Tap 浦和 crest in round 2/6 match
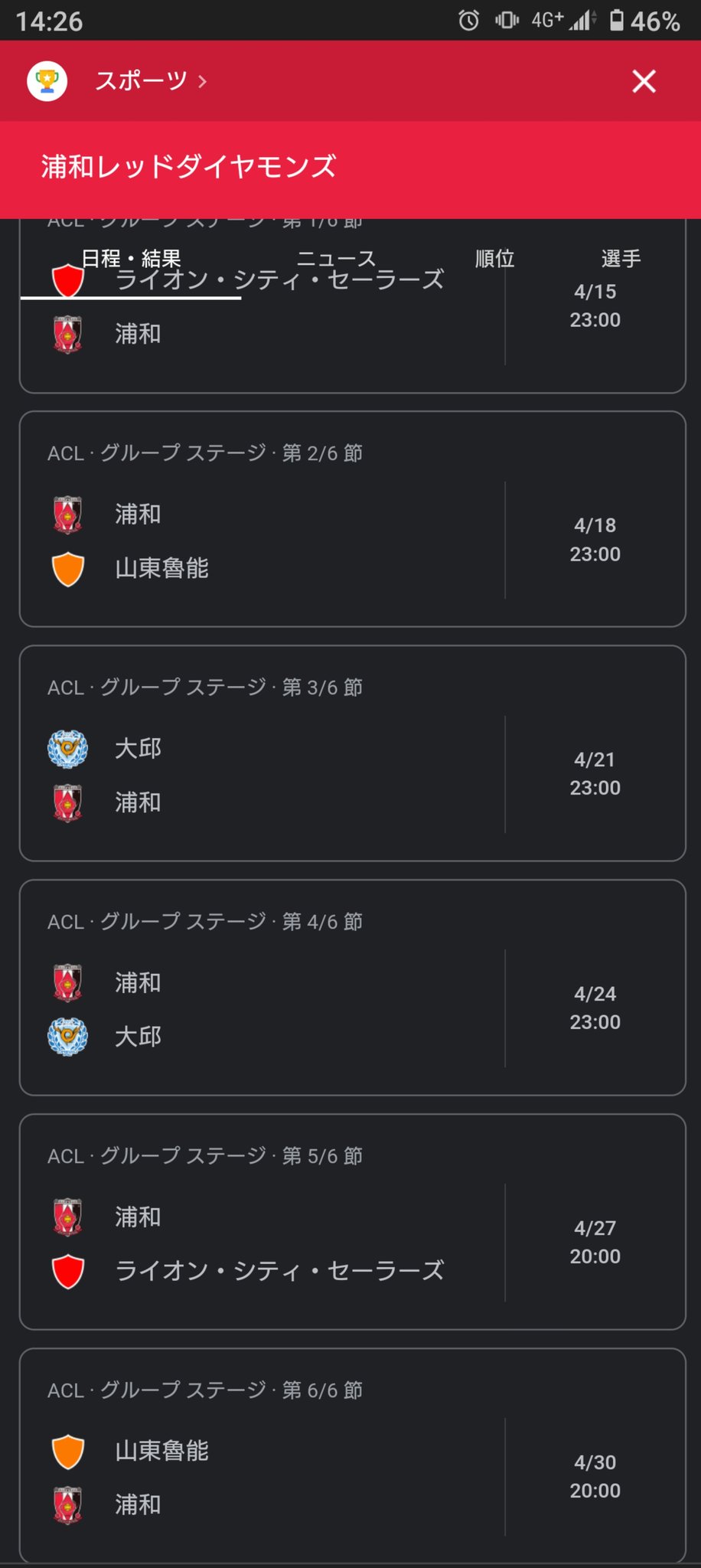This screenshot has height=1568, width=701. (x=68, y=514)
